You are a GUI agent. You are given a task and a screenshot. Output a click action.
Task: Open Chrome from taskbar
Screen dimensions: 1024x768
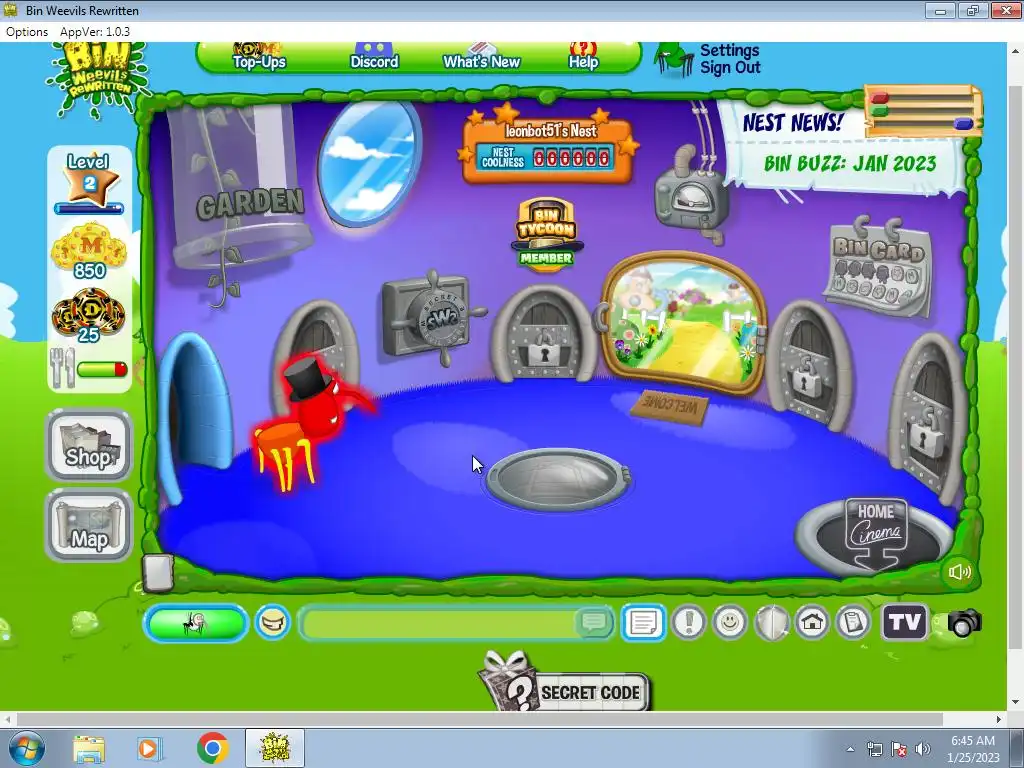point(212,748)
